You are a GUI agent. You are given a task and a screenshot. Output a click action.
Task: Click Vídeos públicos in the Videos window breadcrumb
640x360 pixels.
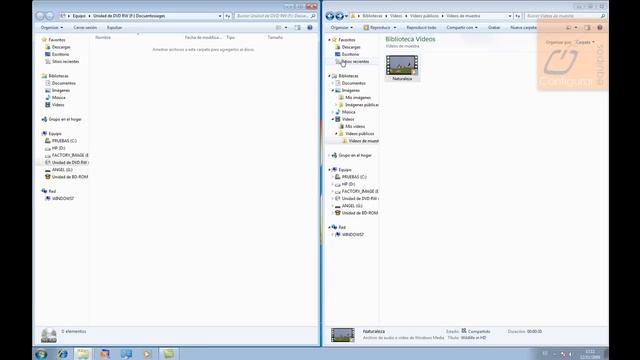coord(424,16)
